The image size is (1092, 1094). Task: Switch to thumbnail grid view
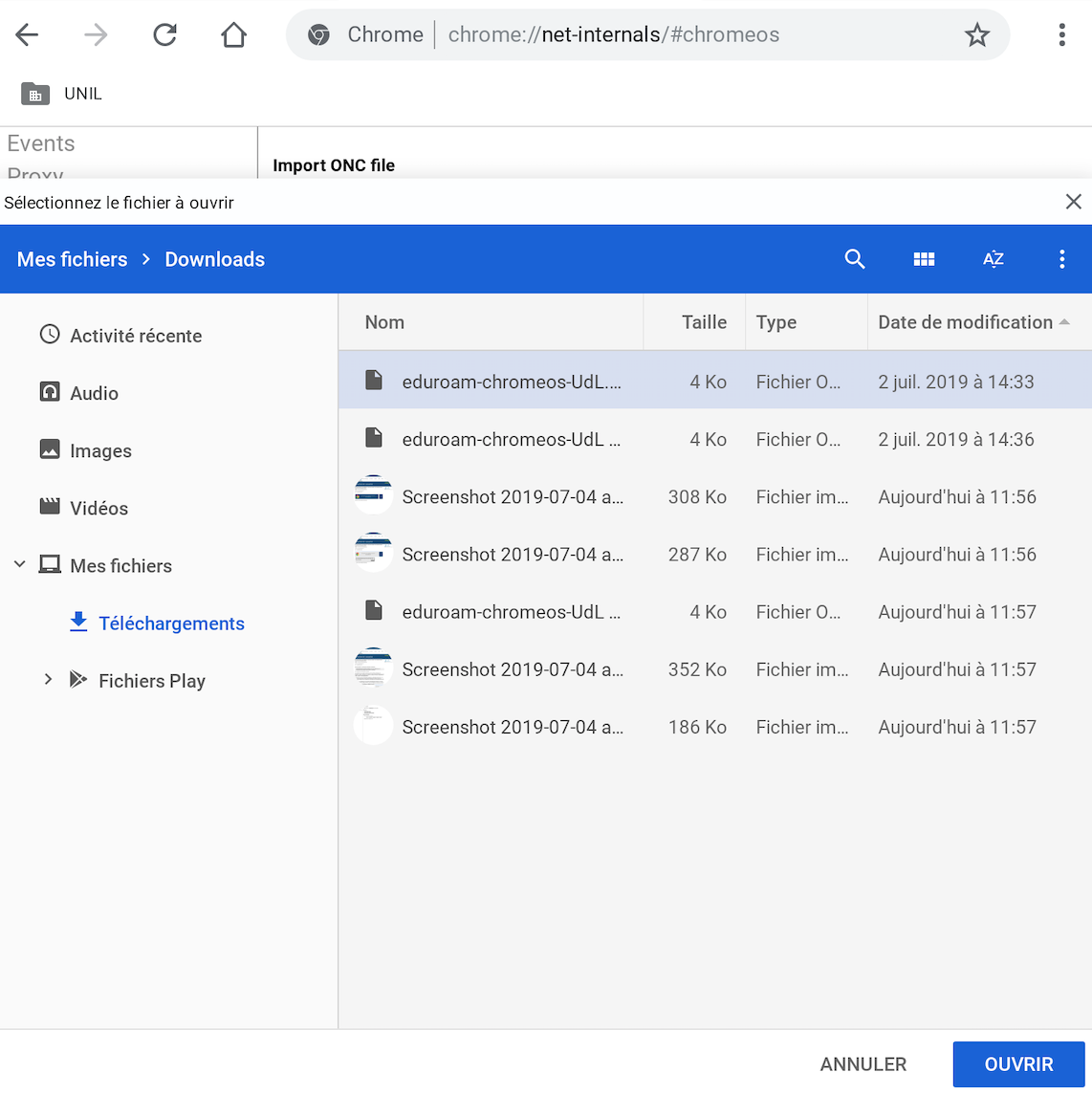click(924, 259)
